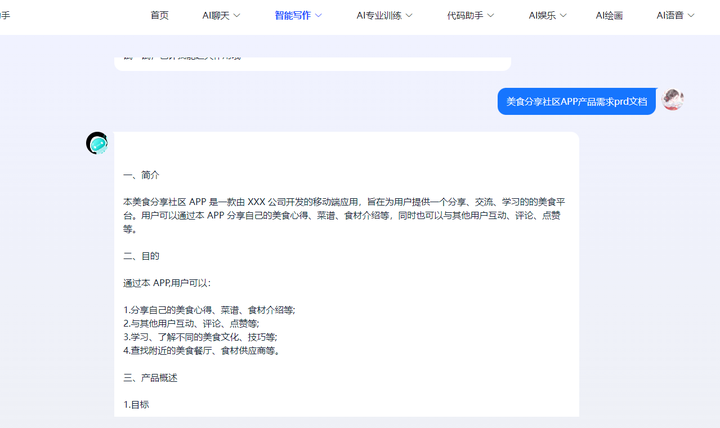Click list item 1.分享自己的美食心得
Screen dimensions: 720x428
coord(209,310)
